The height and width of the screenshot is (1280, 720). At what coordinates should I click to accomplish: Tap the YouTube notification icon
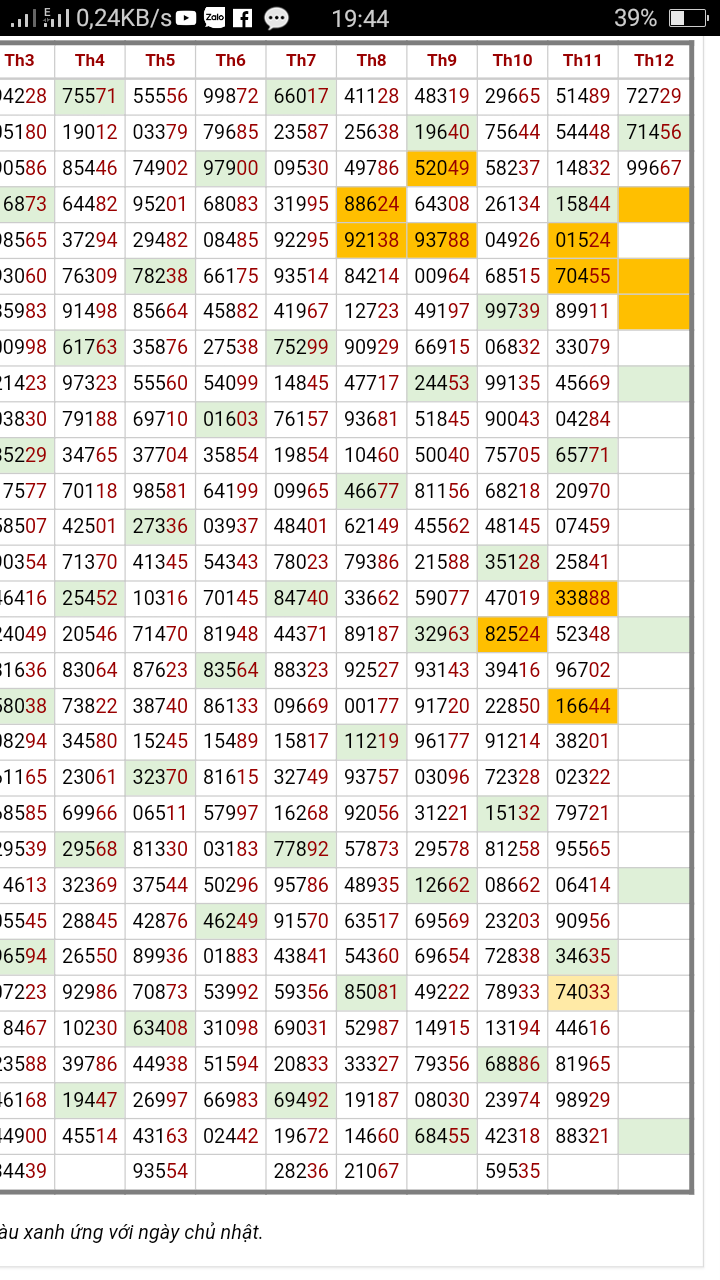pos(187,18)
